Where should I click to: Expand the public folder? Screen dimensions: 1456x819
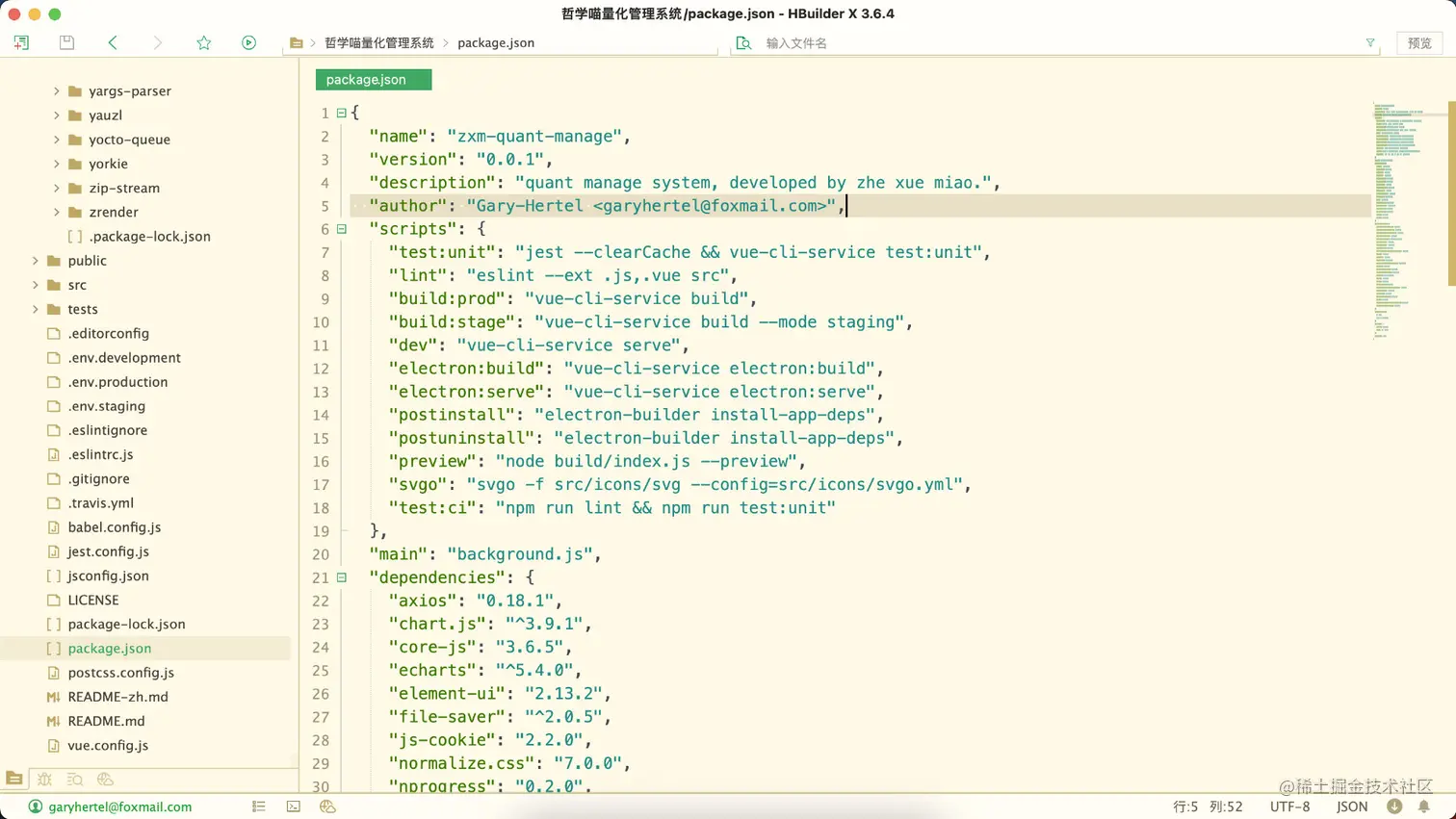coord(36,261)
